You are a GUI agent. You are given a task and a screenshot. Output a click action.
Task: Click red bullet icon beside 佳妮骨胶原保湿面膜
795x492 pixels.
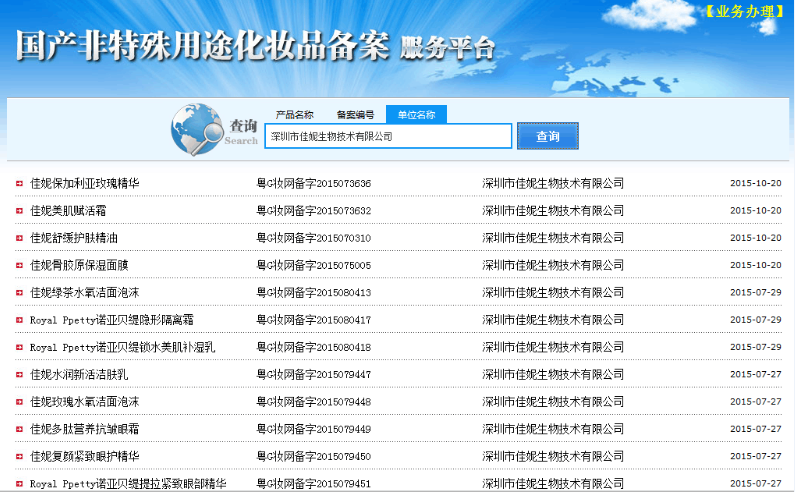point(19,266)
